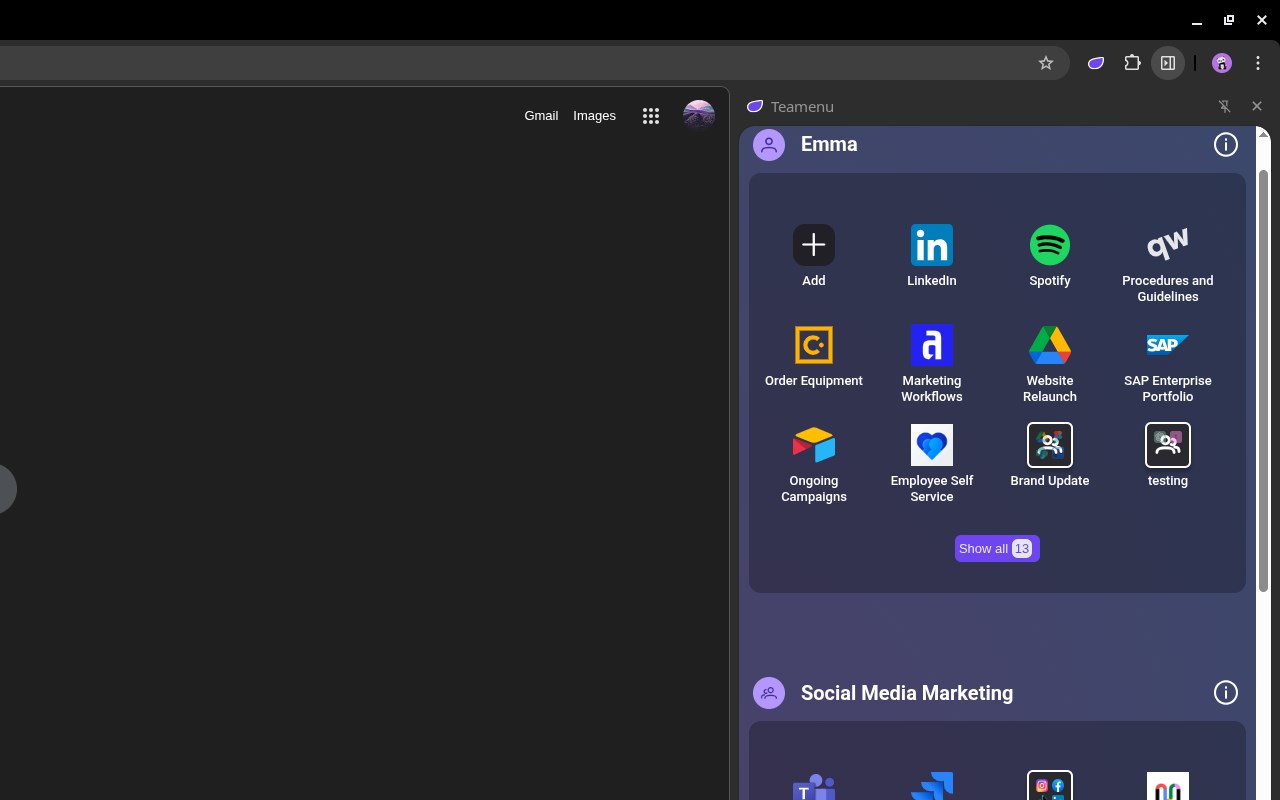This screenshot has width=1280, height=800.
Task: Bookmark this page with the star icon
Action: 1046,63
